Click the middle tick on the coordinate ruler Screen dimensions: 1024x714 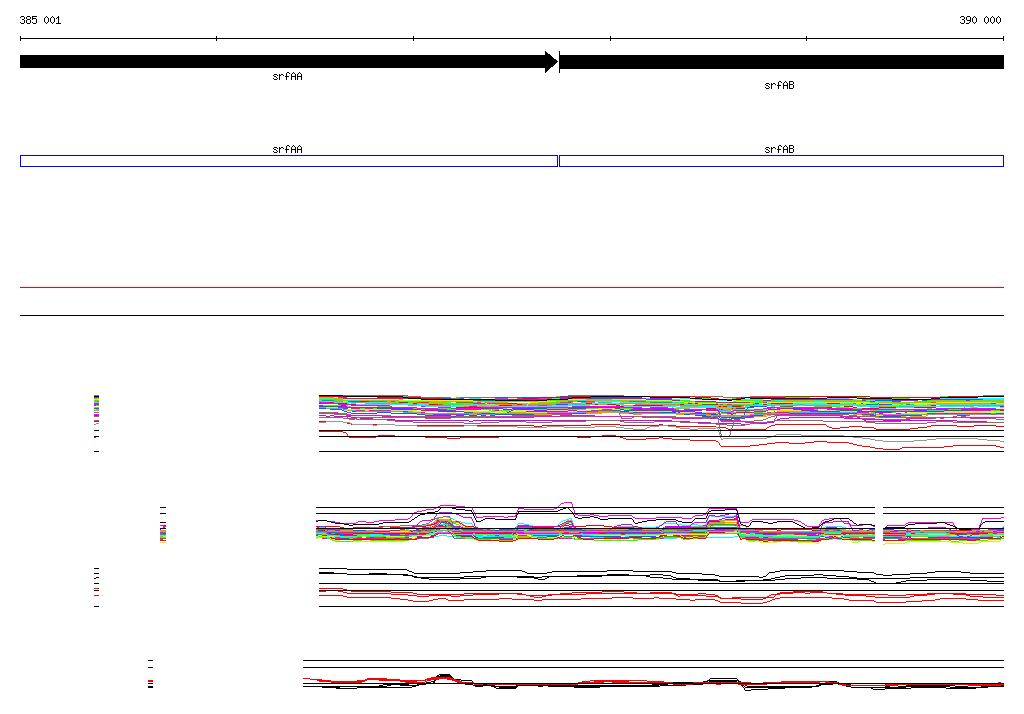(610, 39)
